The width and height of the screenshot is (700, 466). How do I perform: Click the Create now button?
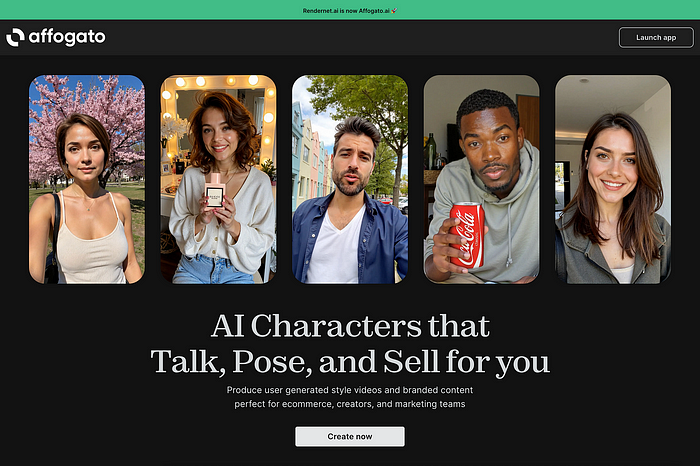[350, 437]
